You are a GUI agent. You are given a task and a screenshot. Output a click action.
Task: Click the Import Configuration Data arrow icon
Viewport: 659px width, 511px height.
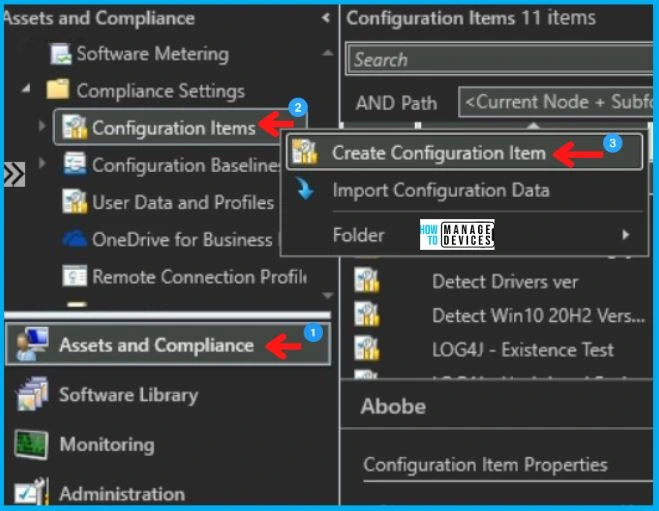305,190
